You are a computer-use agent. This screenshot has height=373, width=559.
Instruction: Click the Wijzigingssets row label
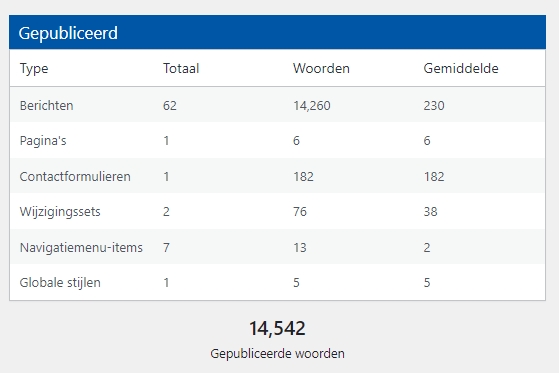pyautogui.click(x=60, y=212)
